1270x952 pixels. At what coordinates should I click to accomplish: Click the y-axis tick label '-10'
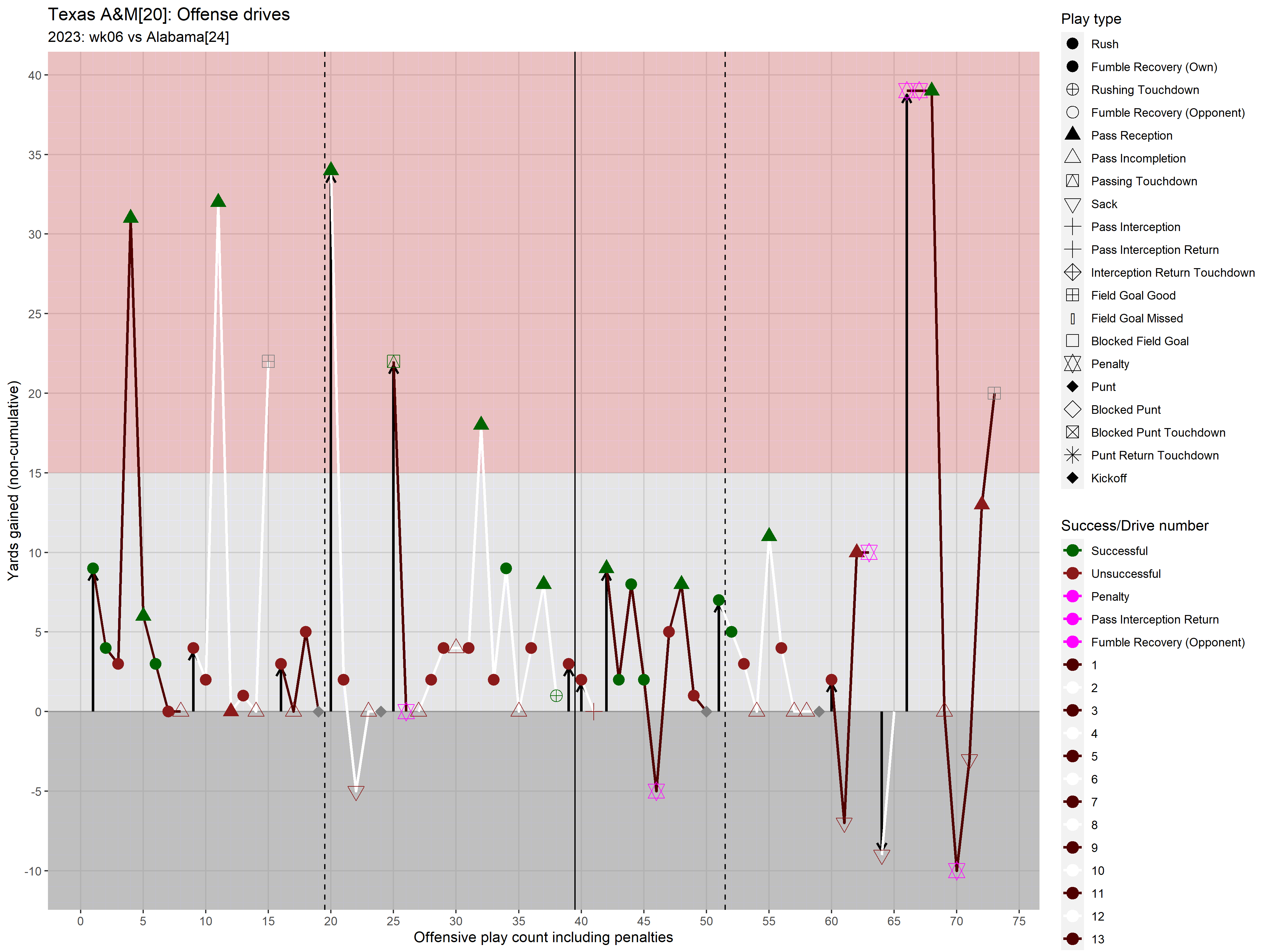coord(33,871)
